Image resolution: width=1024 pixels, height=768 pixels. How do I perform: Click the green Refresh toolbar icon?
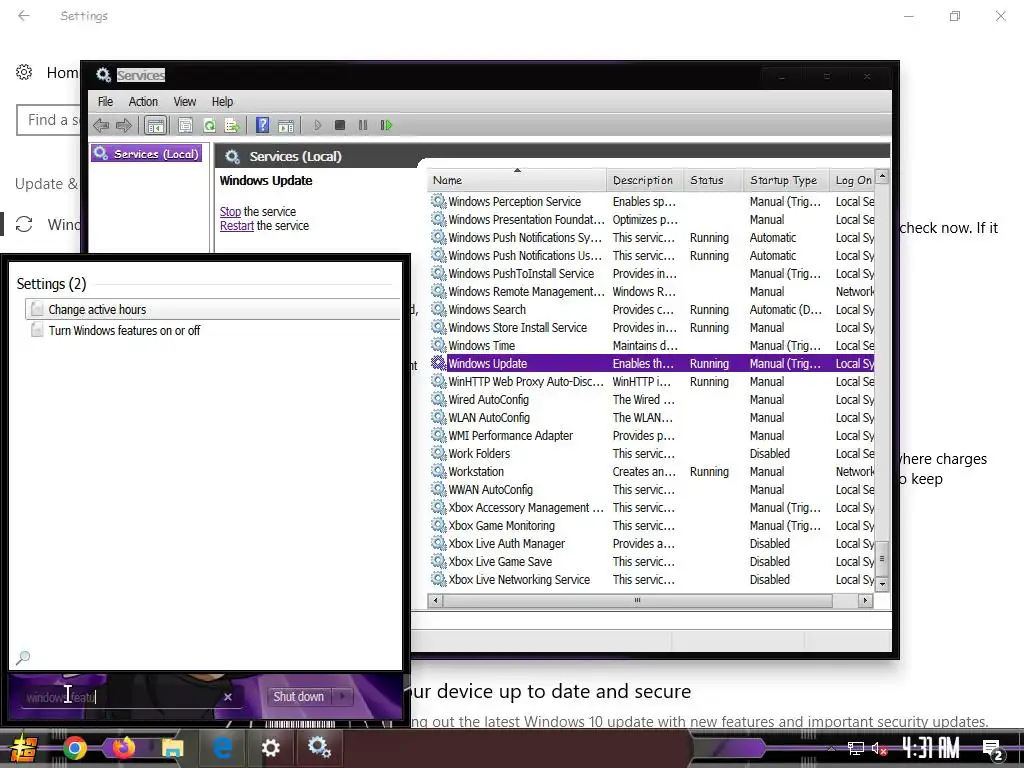[209, 125]
